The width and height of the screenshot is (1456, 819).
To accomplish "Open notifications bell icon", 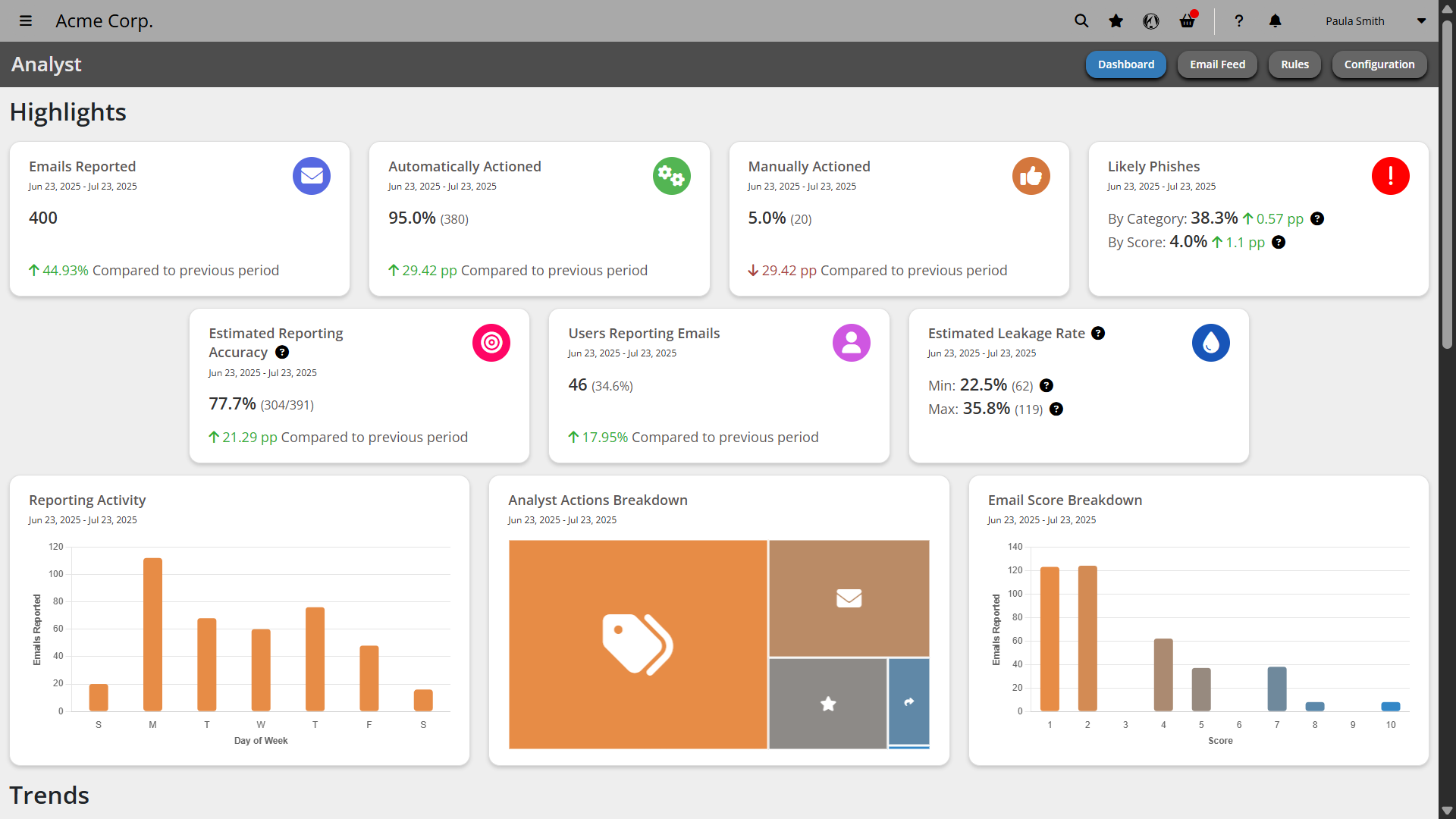I will [1276, 21].
